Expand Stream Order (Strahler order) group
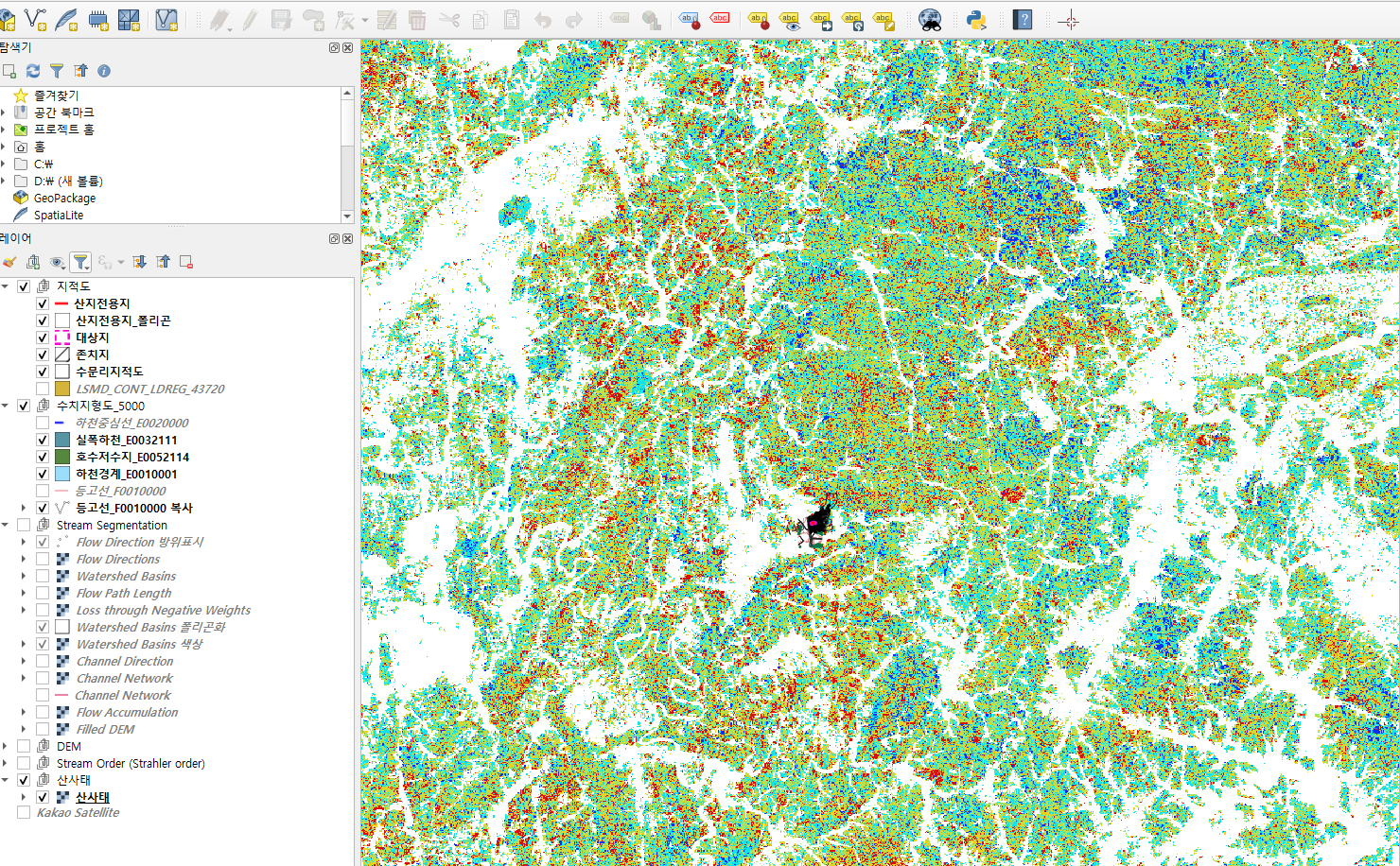 [x=6, y=763]
